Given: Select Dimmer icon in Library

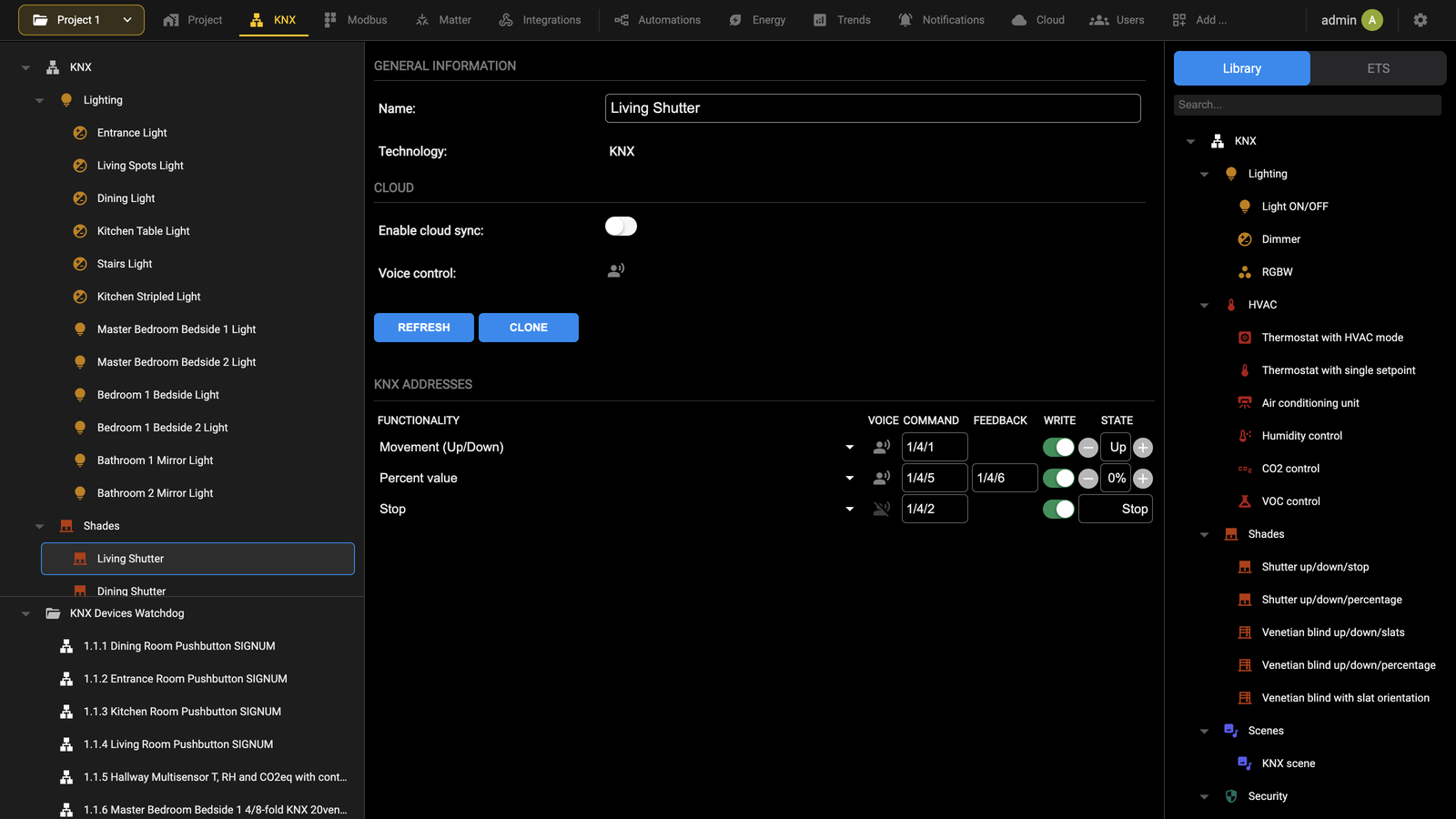Looking at the screenshot, I should tap(1245, 239).
